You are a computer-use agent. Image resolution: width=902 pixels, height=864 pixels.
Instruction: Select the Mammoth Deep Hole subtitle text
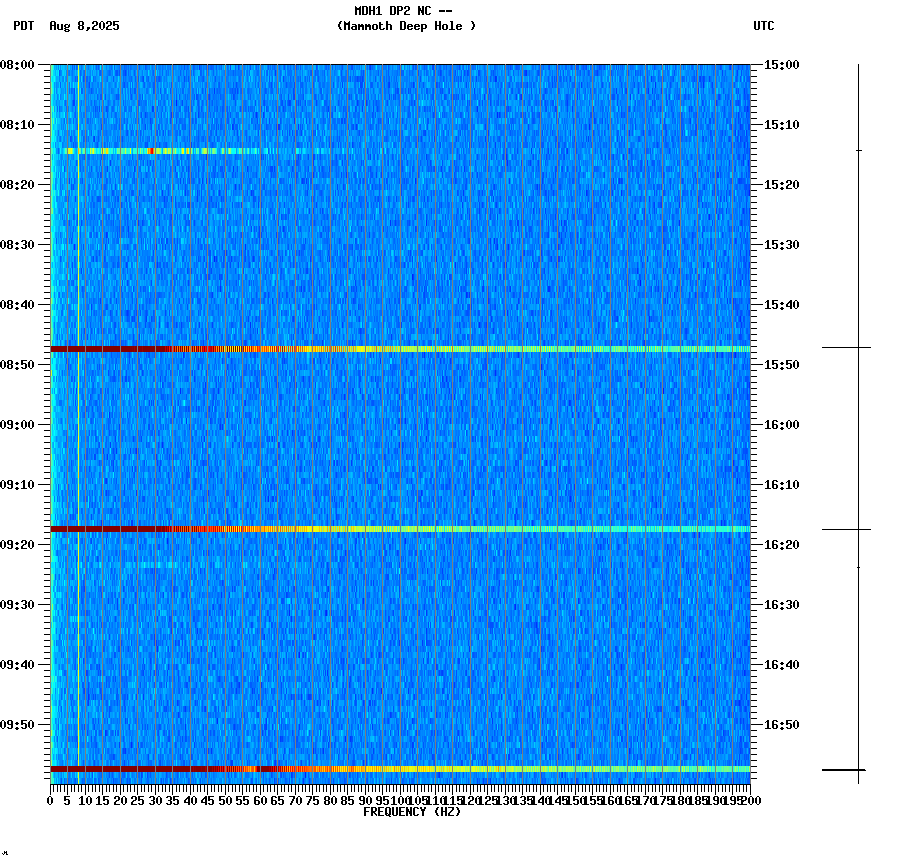tap(405, 27)
